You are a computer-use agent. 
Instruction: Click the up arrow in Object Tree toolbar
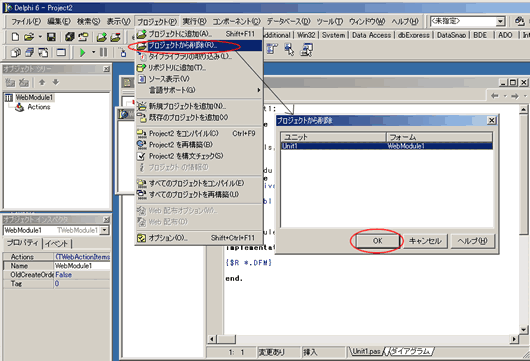tap(42, 82)
